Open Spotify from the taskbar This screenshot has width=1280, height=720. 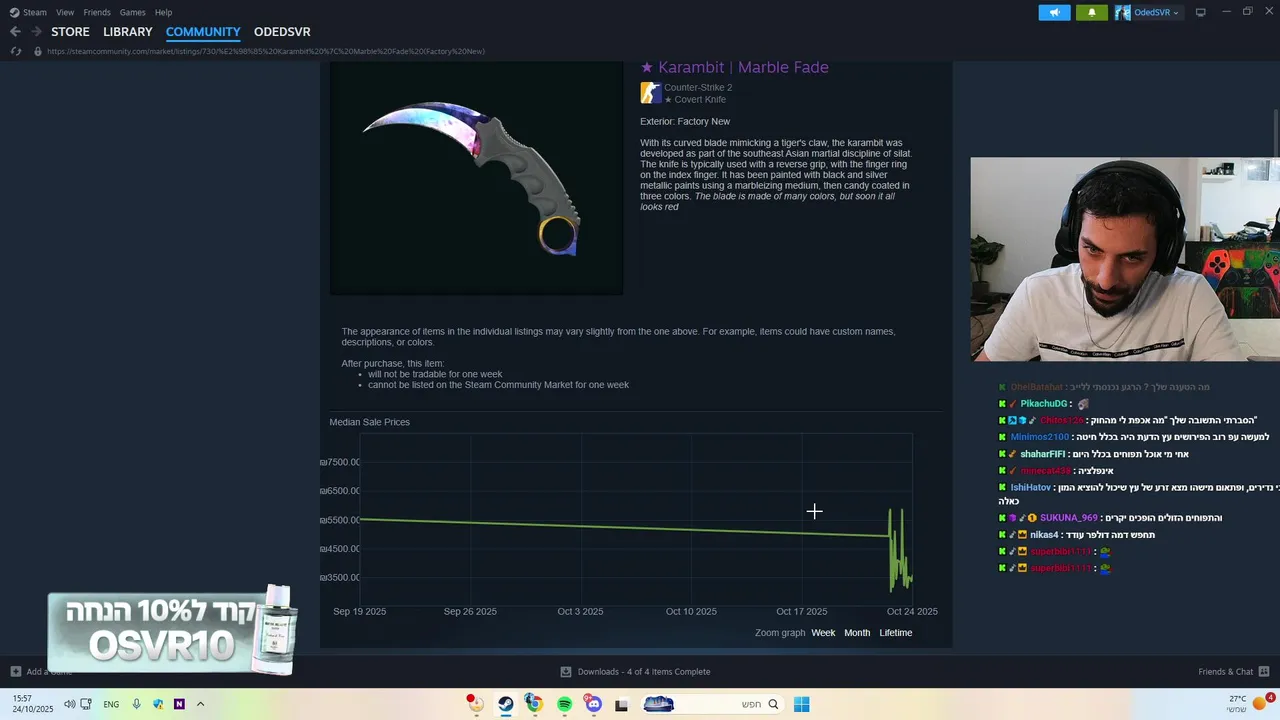(564, 704)
